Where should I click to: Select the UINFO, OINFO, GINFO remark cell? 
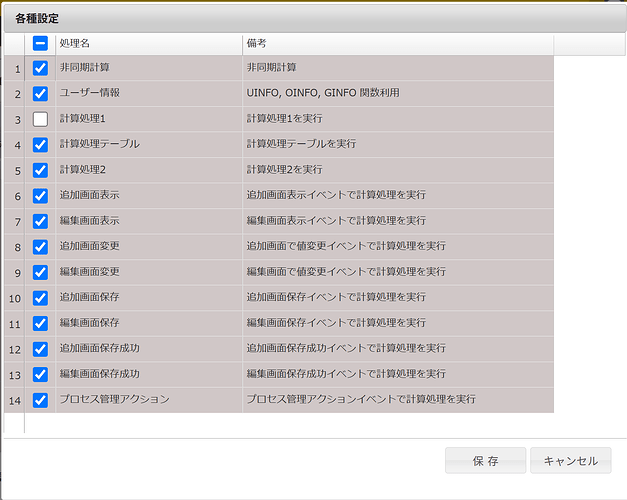(x=397, y=94)
